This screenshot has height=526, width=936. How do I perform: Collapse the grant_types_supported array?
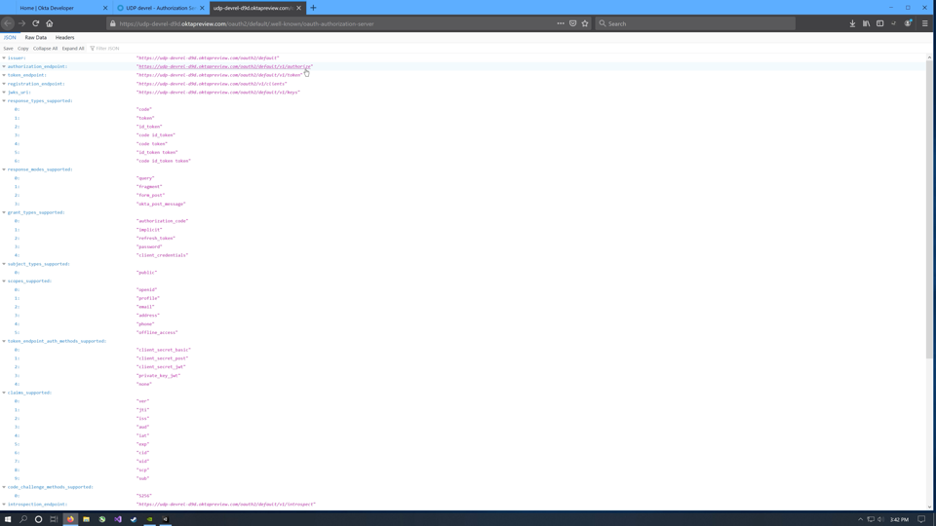[4, 212]
